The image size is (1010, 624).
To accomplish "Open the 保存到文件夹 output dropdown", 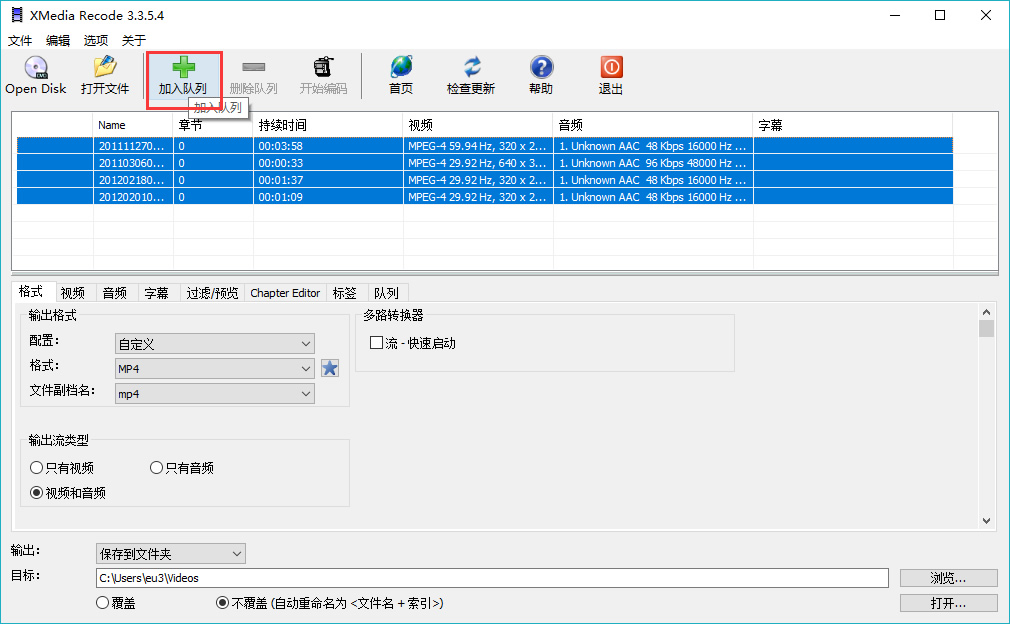I will click(171, 554).
